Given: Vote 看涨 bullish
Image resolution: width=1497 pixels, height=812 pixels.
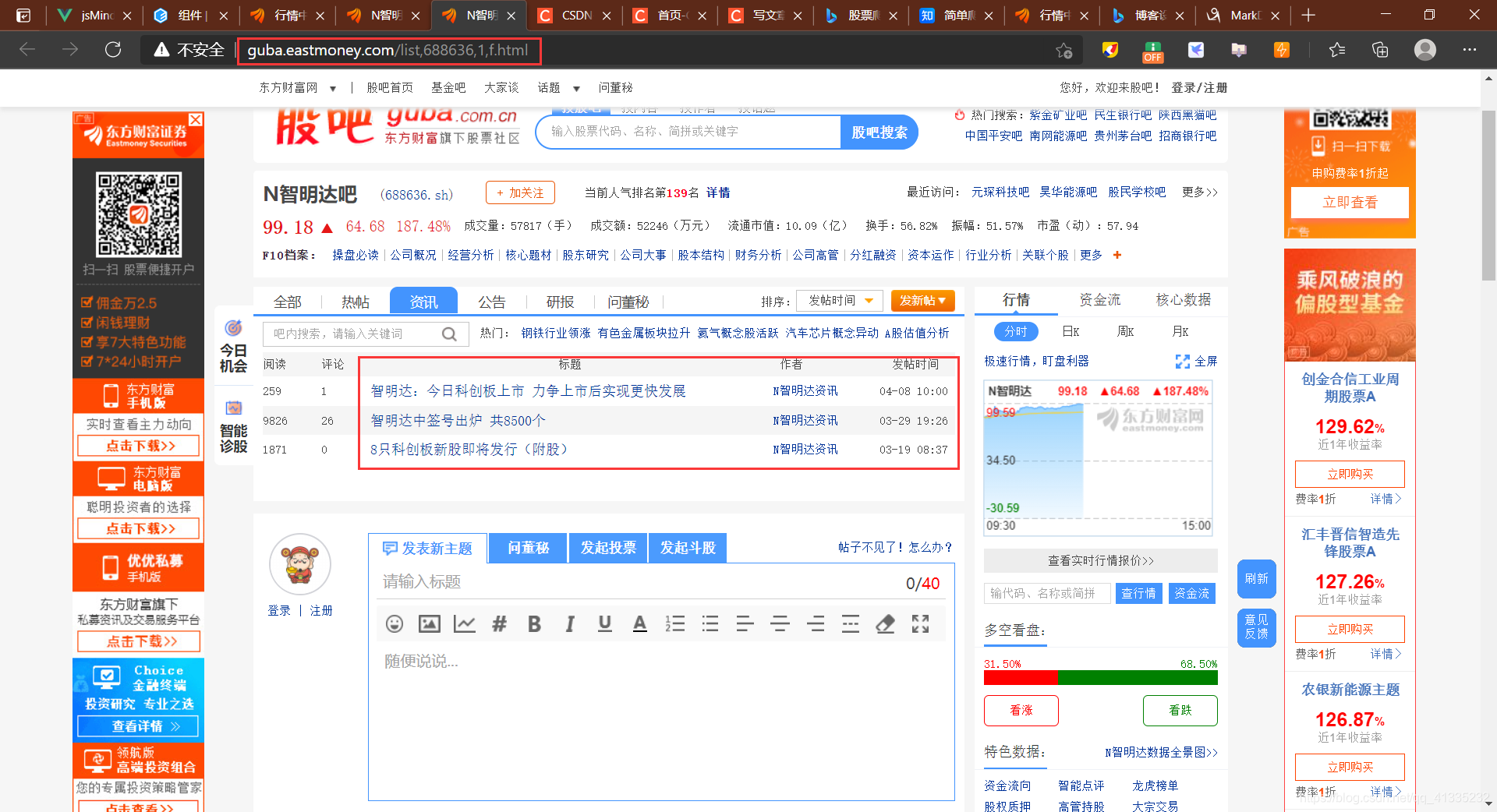Looking at the screenshot, I should coord(1021,710).
